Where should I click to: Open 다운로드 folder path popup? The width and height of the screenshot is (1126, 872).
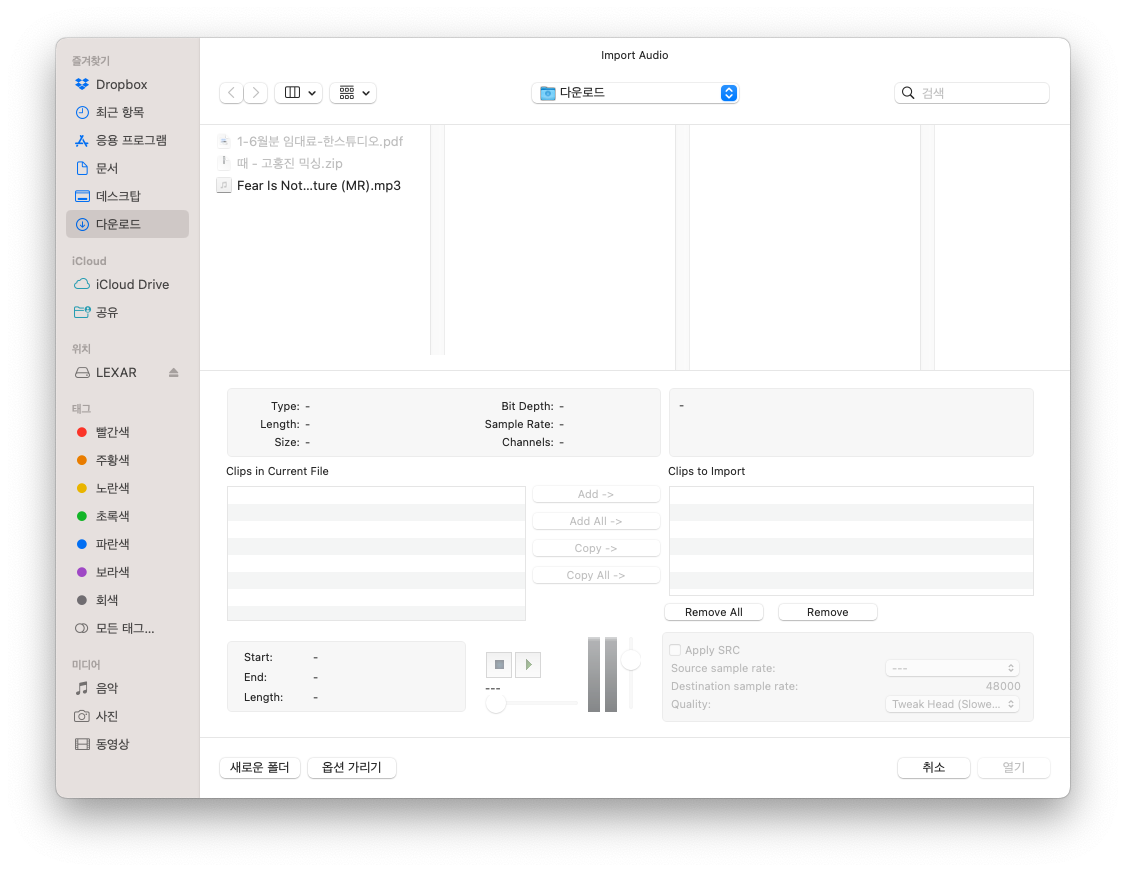636,93
